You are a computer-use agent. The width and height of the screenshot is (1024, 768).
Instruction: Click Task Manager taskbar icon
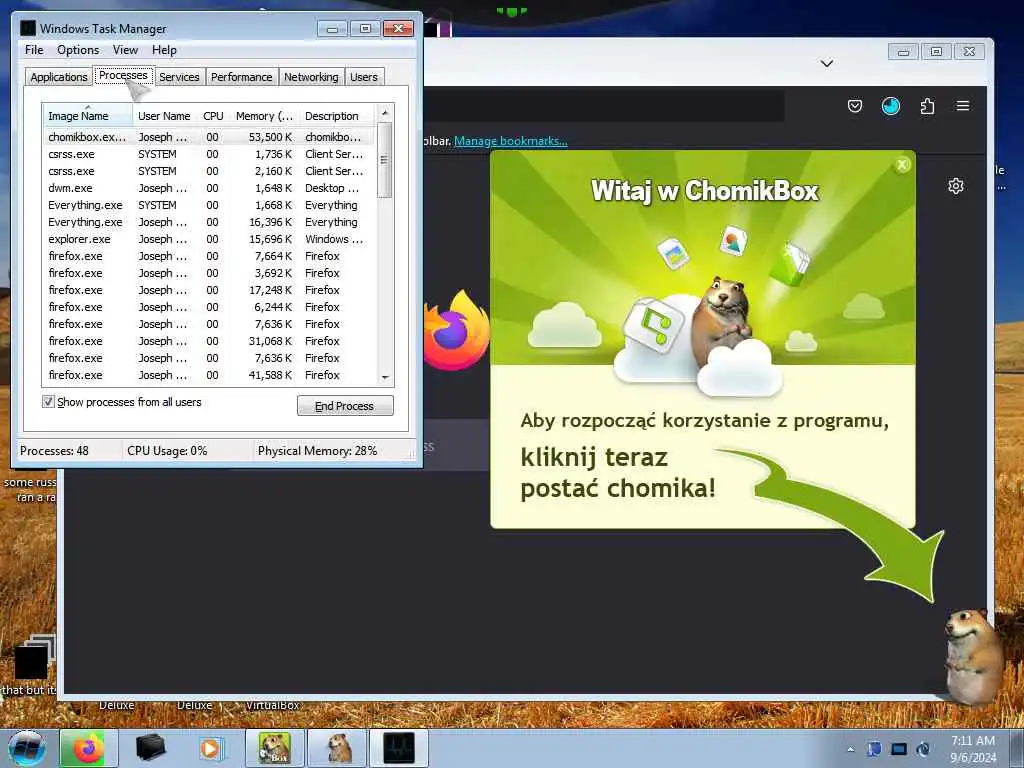(399, 748)
